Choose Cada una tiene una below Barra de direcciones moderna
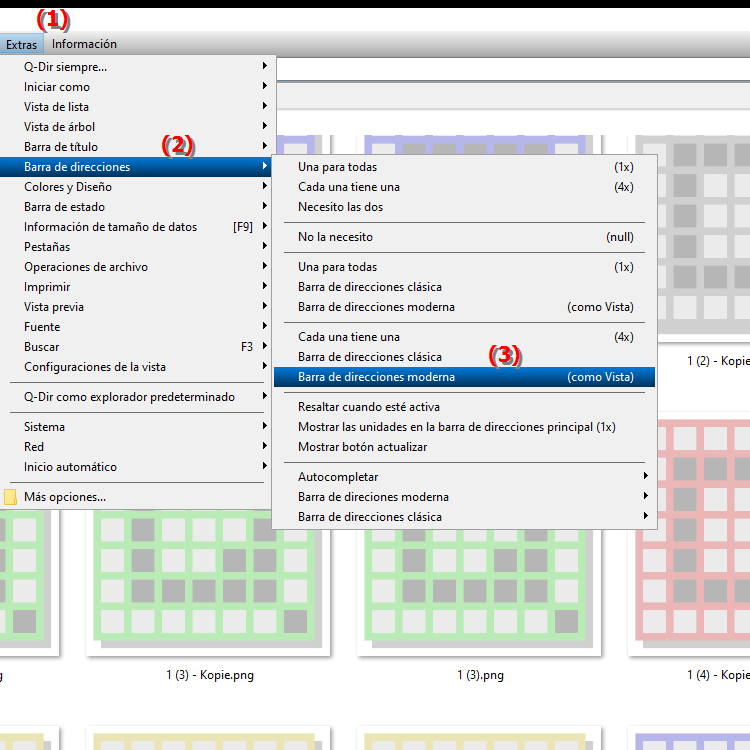This screenshot has height=750, width=750. click(x=464, y=337)
